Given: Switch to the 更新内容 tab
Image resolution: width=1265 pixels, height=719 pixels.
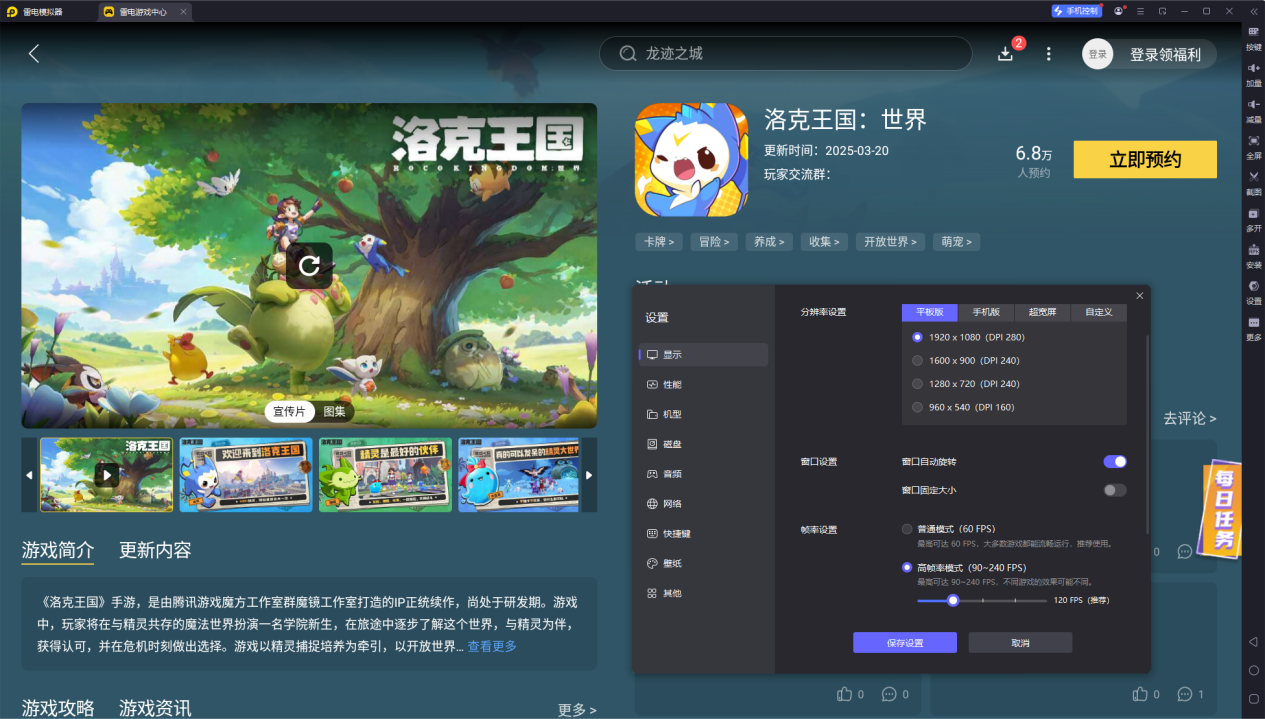Looking at the screenshot, I should [x=156, y=550].
